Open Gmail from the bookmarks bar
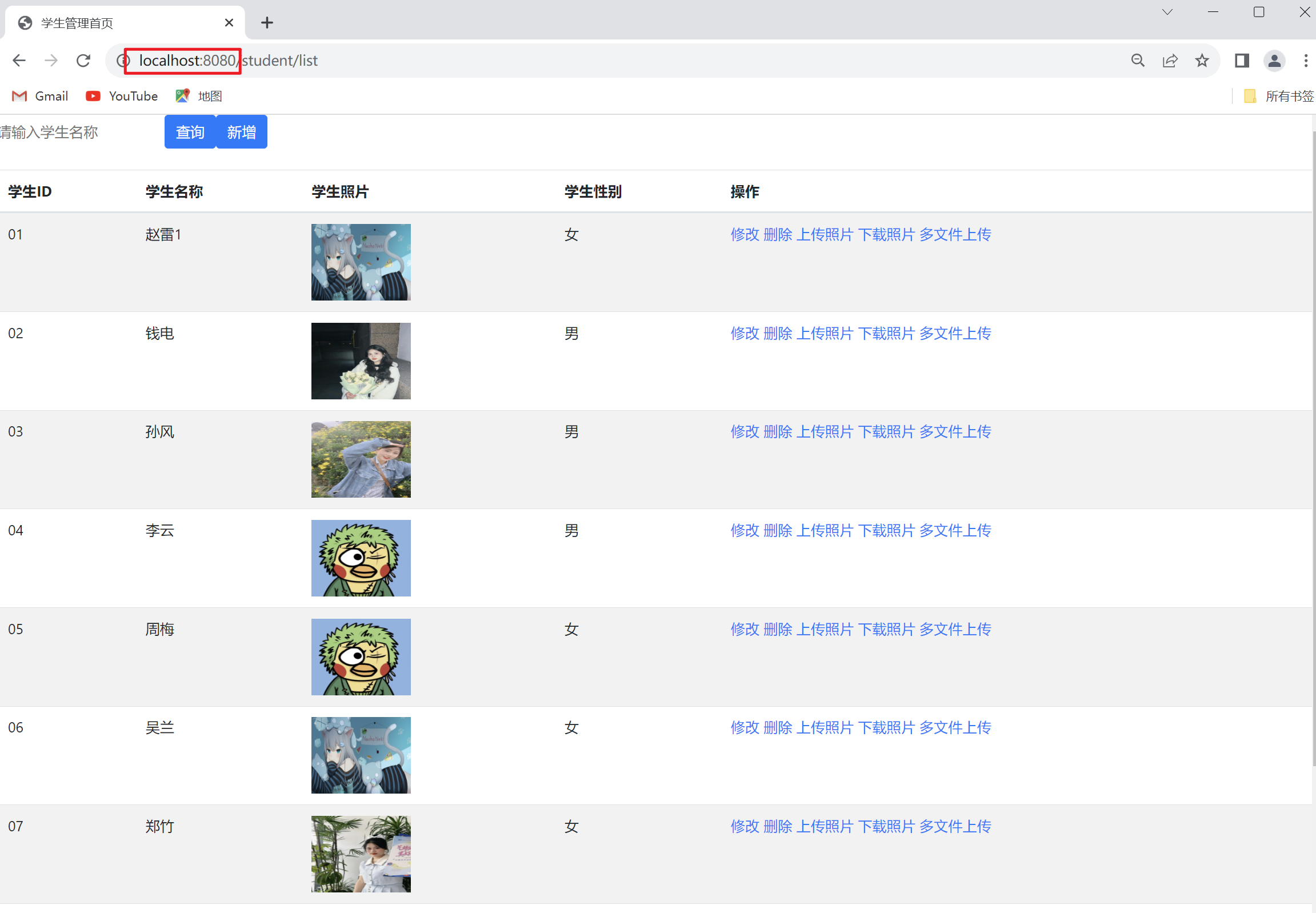This screenshot has height=913, width=1316. [x=39, y=95]
